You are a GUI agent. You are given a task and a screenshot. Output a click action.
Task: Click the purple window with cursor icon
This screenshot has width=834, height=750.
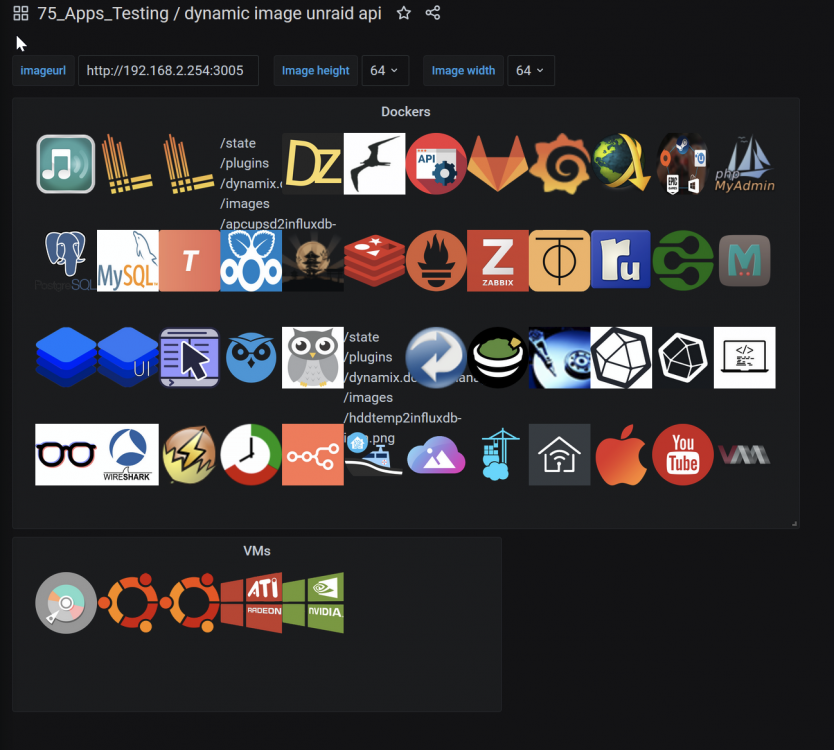[x=189, y=357]
